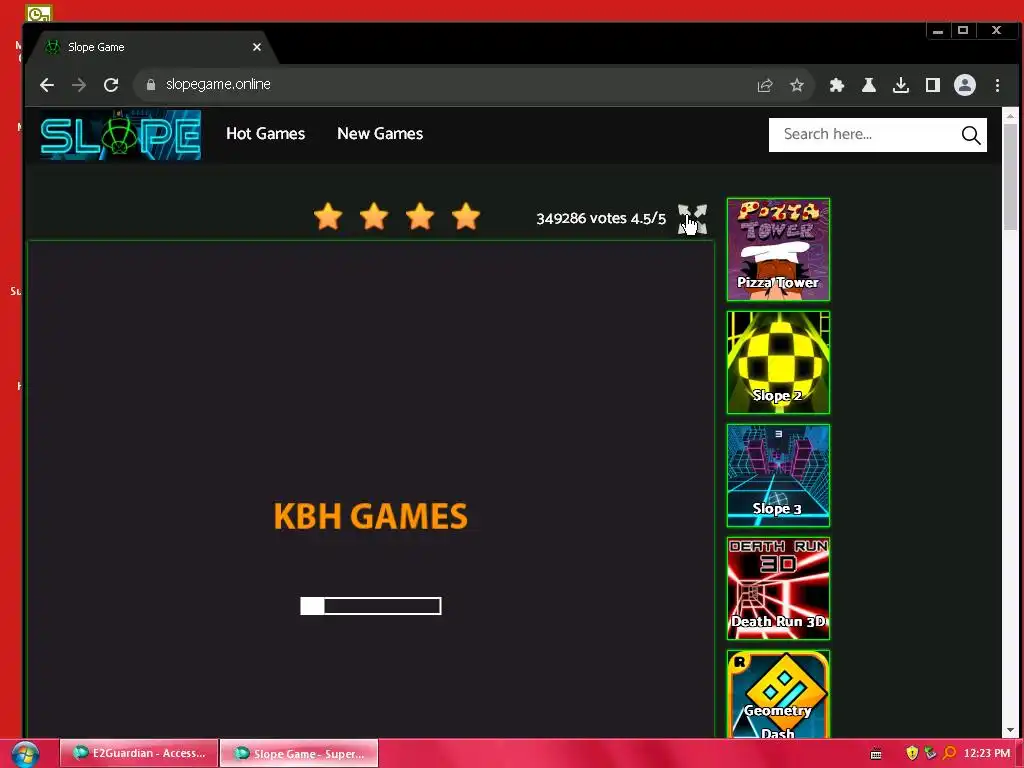Rate the game three stars
This screenshot has height=768, width=1024.
420,216
